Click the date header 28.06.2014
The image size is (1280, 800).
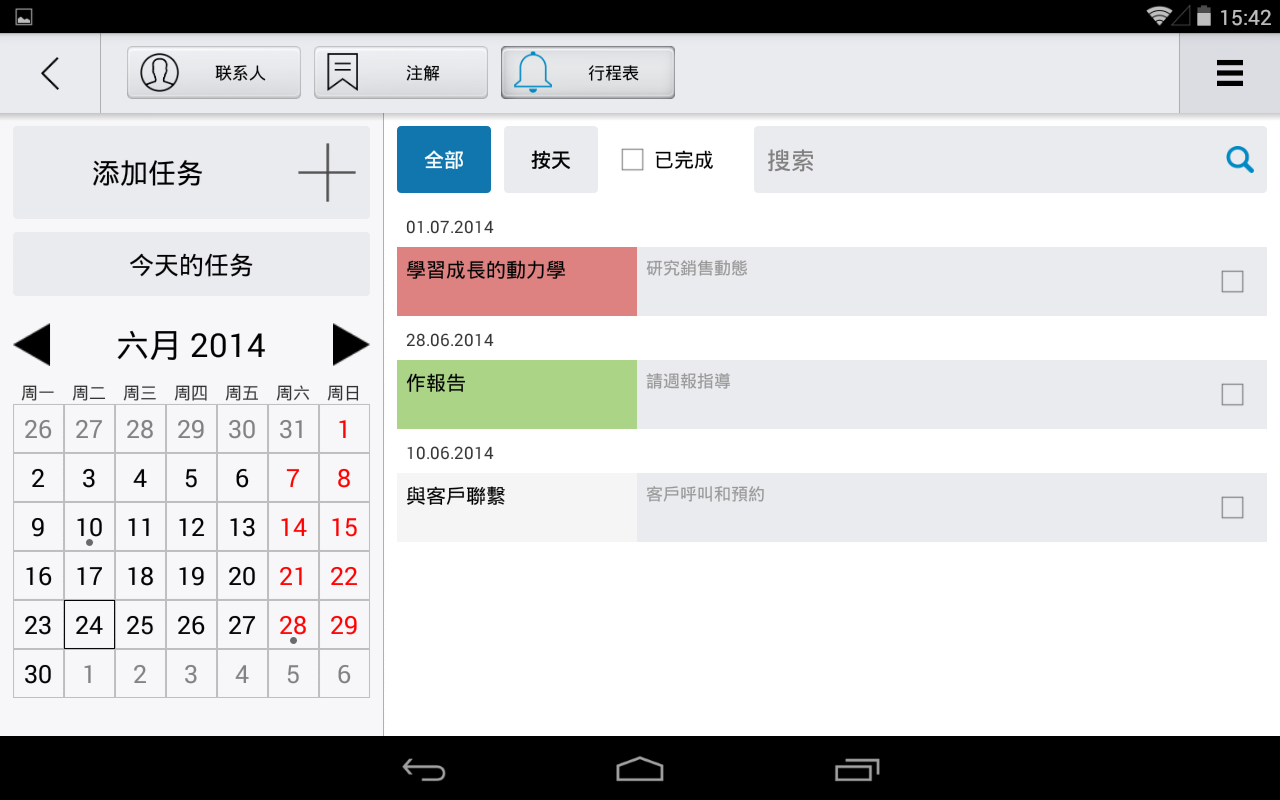pyautogui.click(x=450, y=340)
